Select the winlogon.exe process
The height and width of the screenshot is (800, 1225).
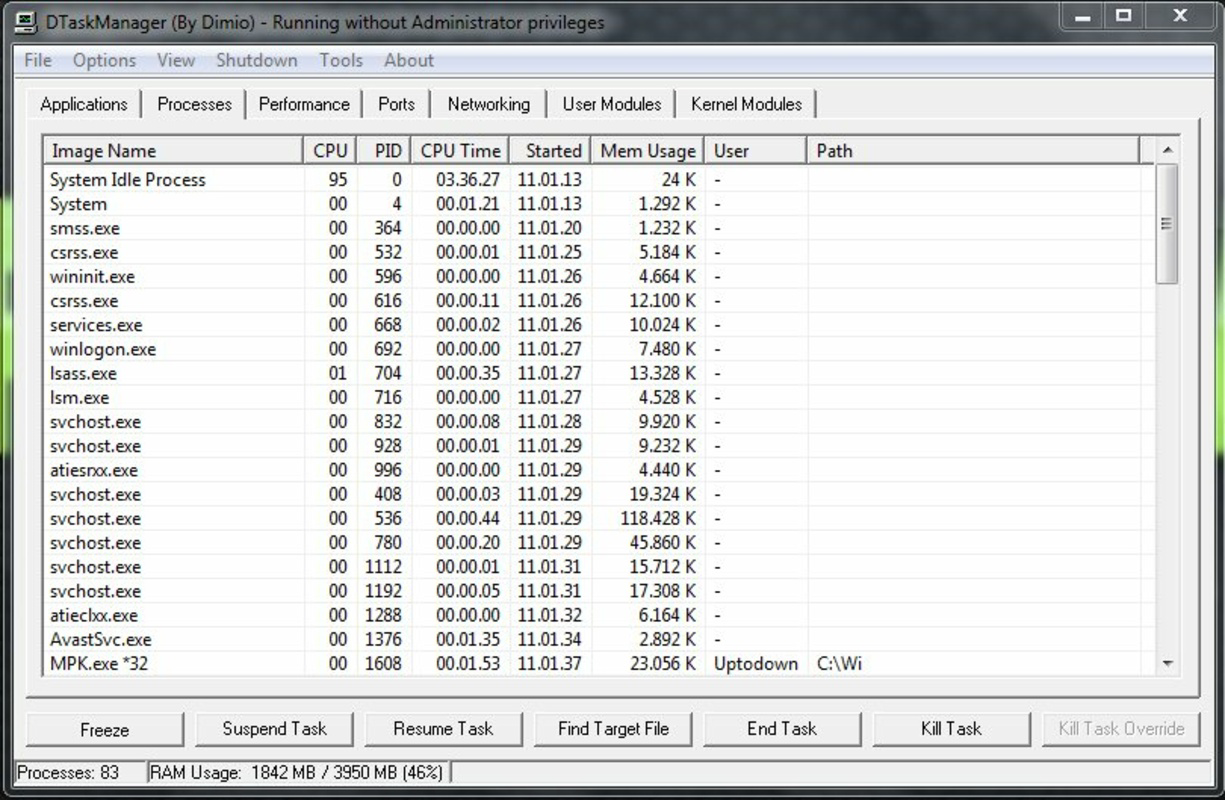[x=598, y=349]
